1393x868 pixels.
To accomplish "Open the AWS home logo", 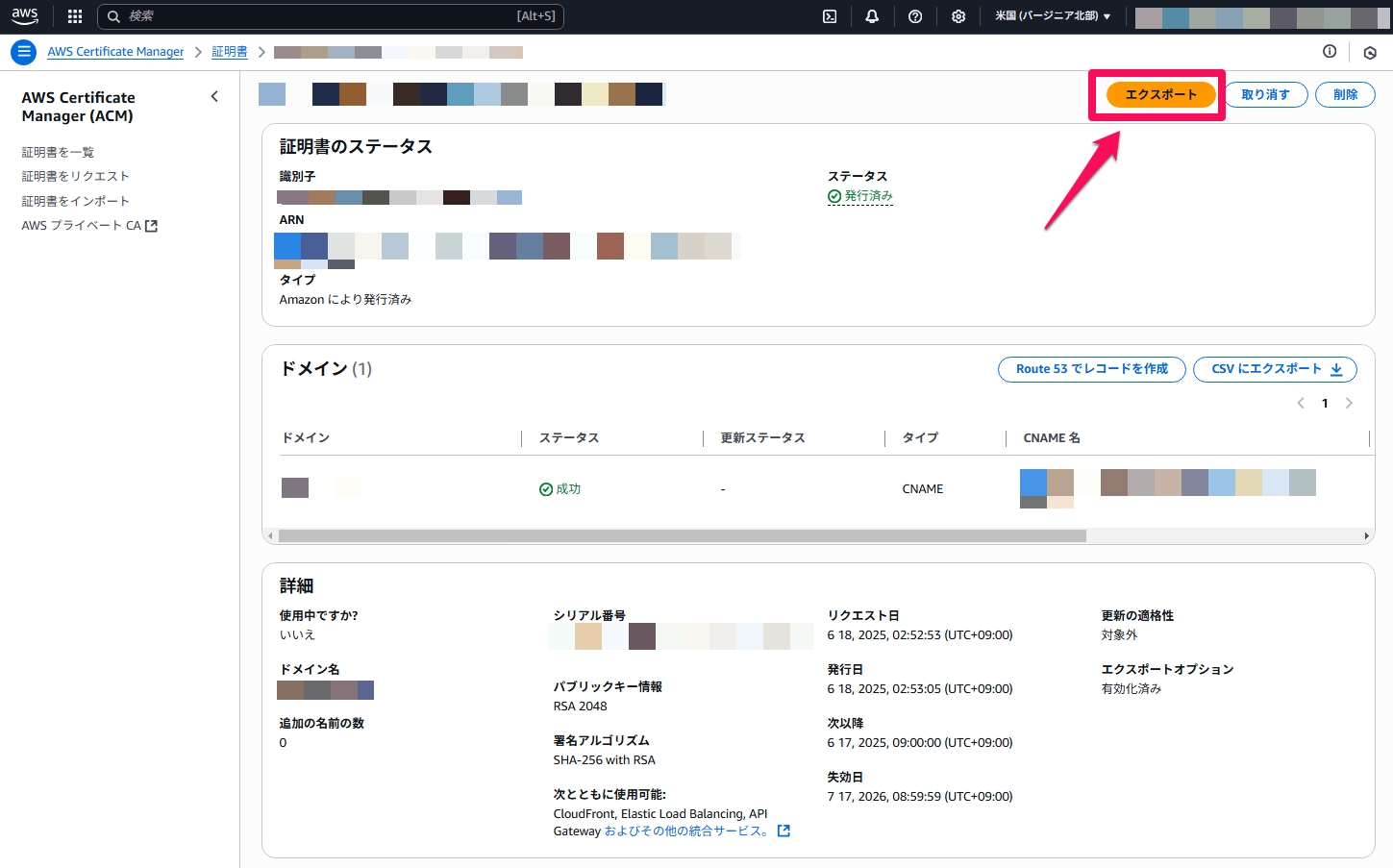I will (x=25, y=16).
